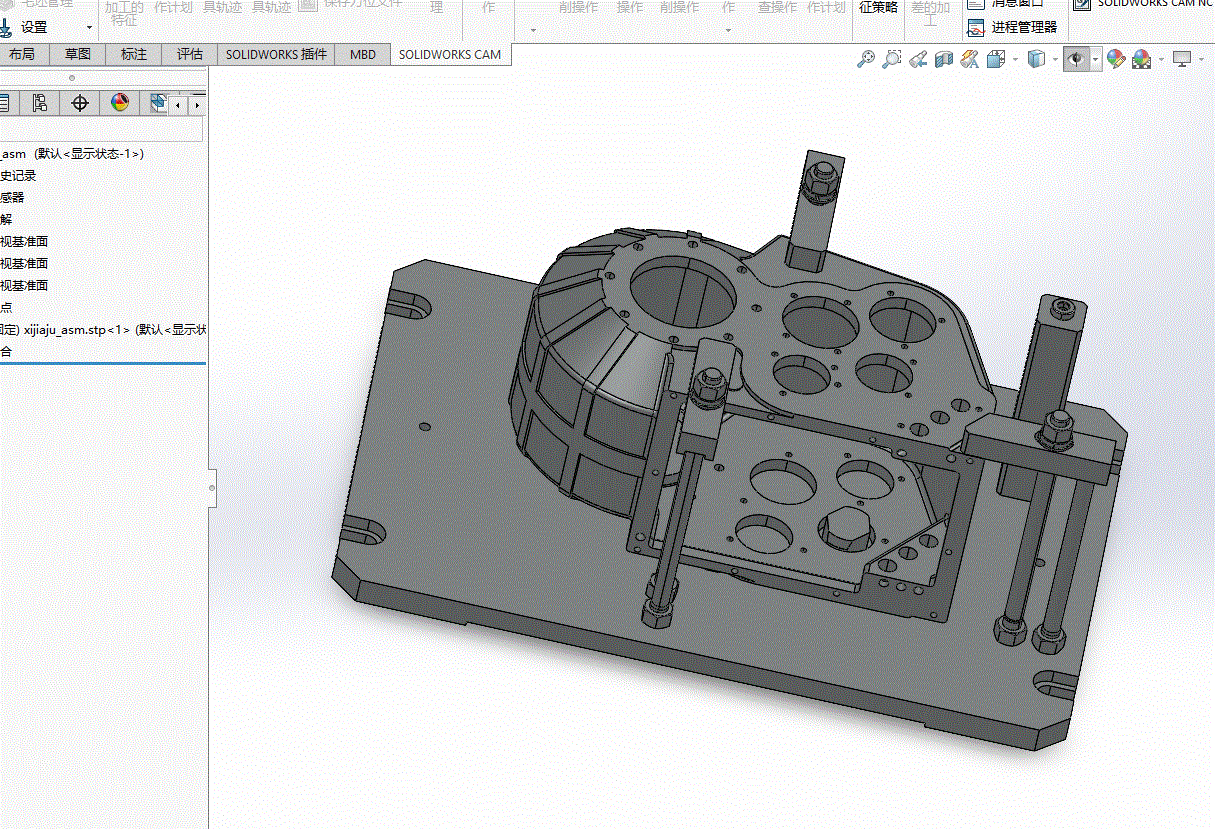
Task: Open the Edit Appearance color ball icon
Action: pyautogui.click(x=1116, y=60)
